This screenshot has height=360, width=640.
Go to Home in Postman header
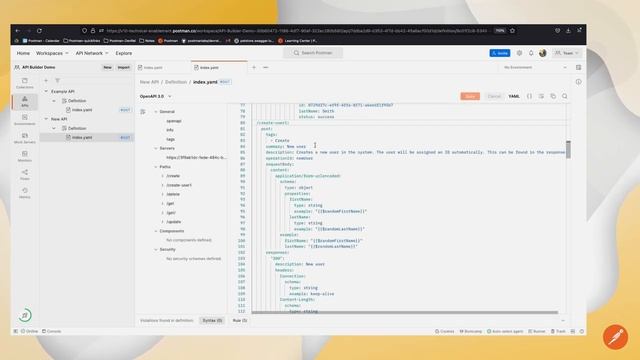click(x=23, y=53)
